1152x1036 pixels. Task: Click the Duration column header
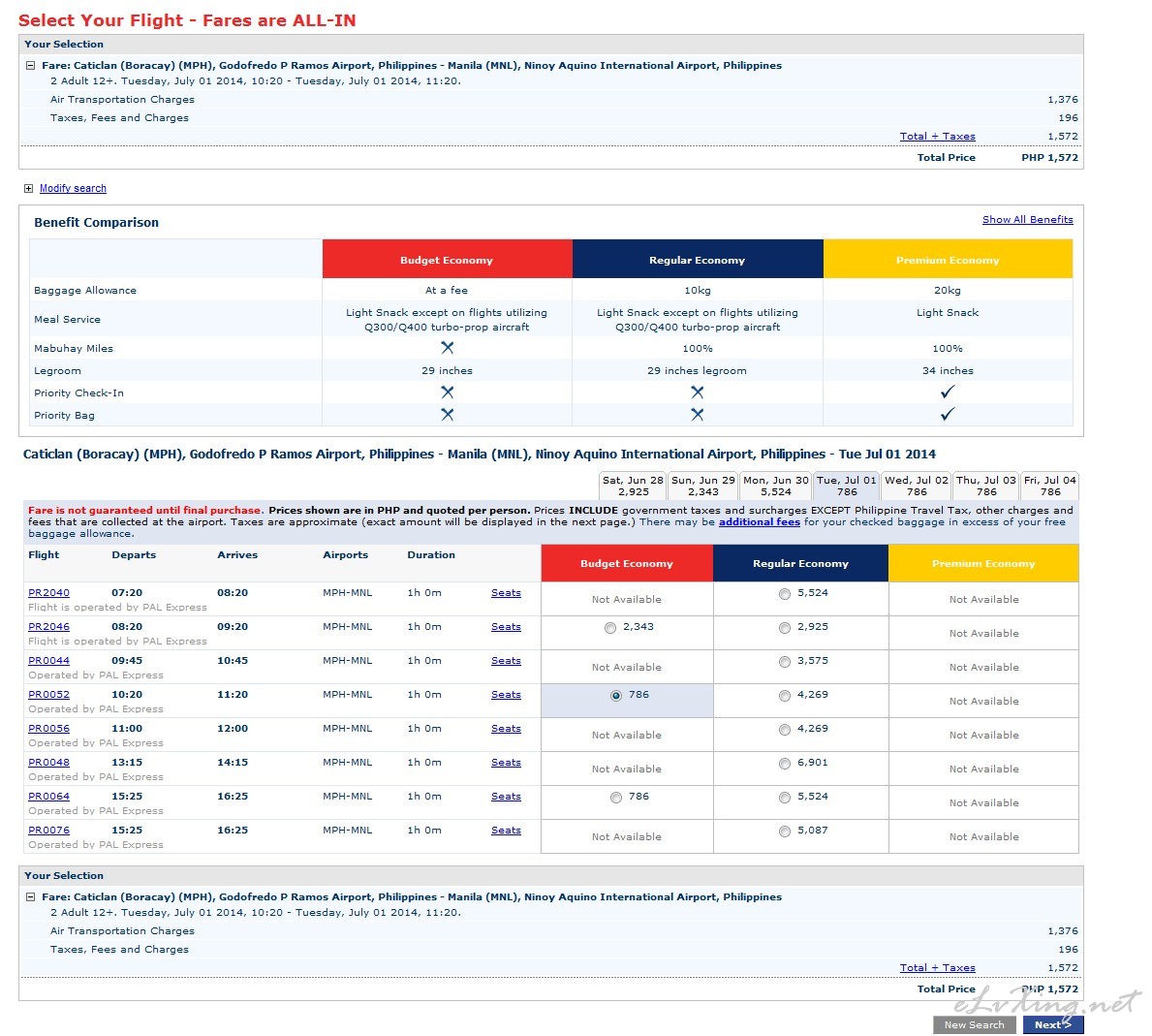(430, 554)
